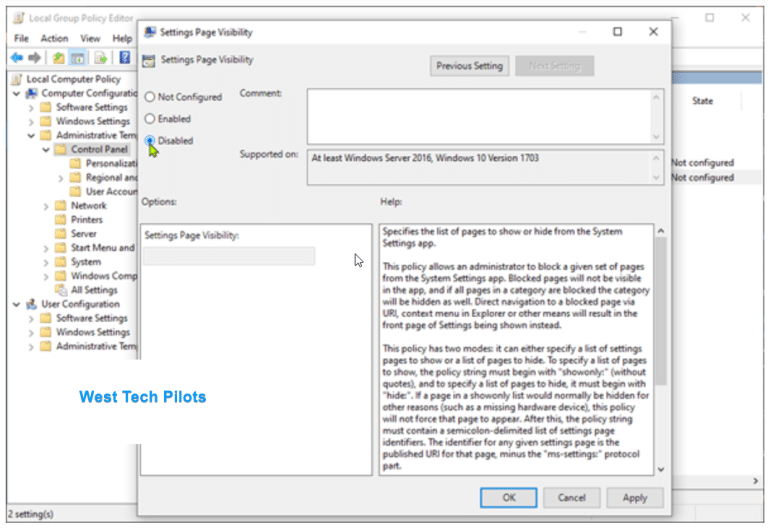Select the Disabled radio button
Viewport: 768px width, 530px height.
[150, 141]
